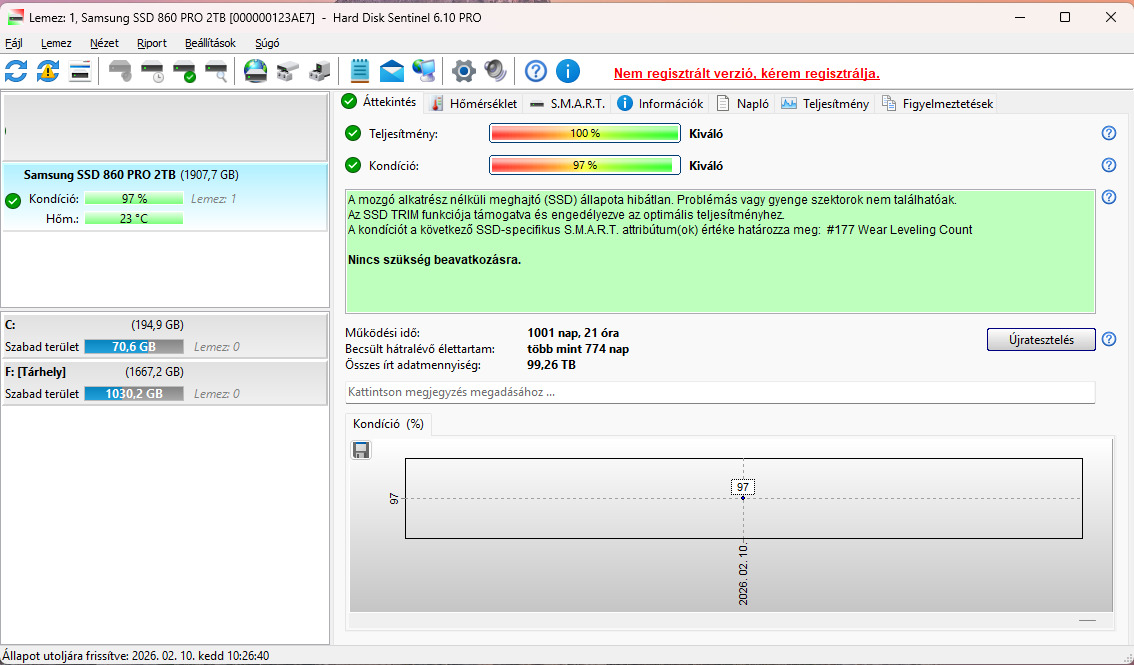Viewport: 1134px width, 665px height.
Task: Click the grey disk with shield icon
Action: 120,72
